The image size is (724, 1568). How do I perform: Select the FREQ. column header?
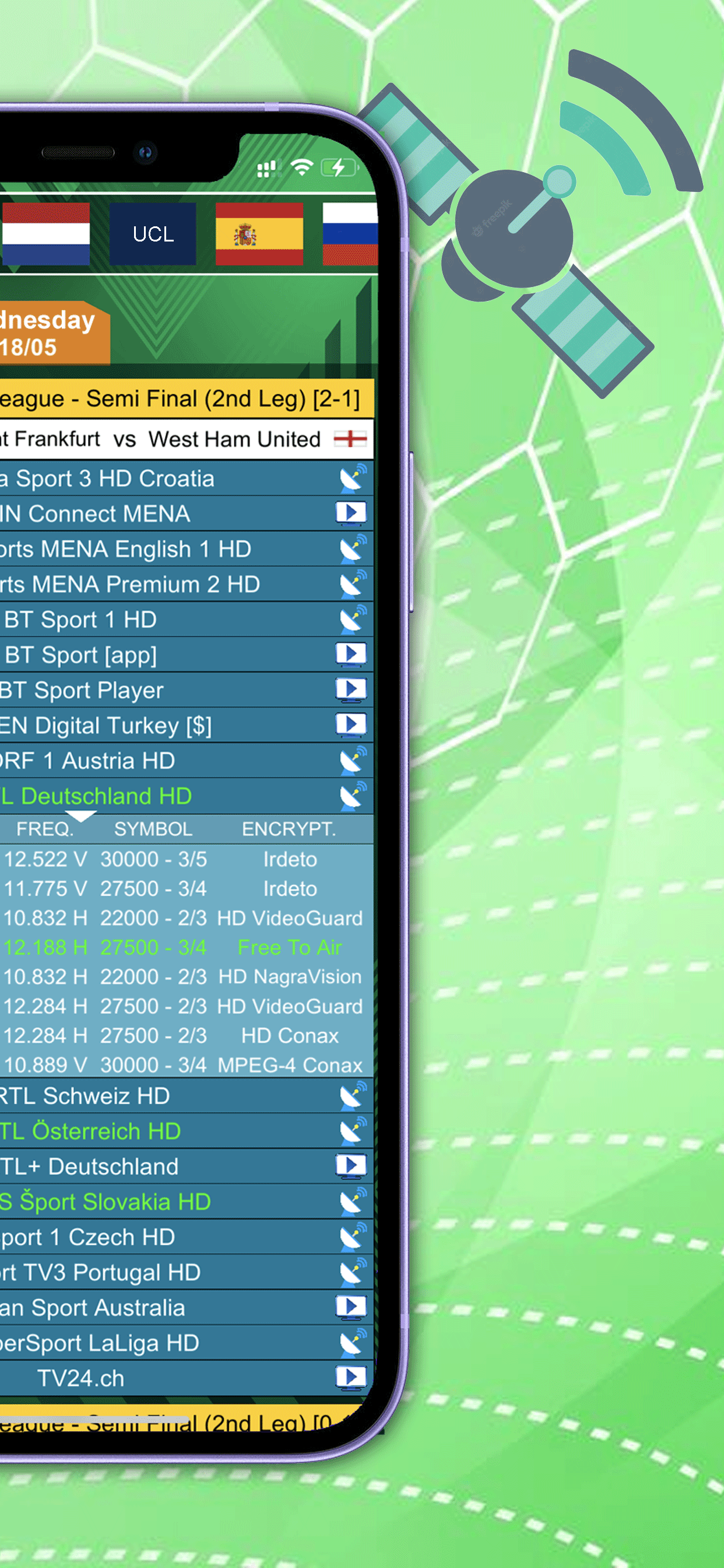click(x=44, y=829)
